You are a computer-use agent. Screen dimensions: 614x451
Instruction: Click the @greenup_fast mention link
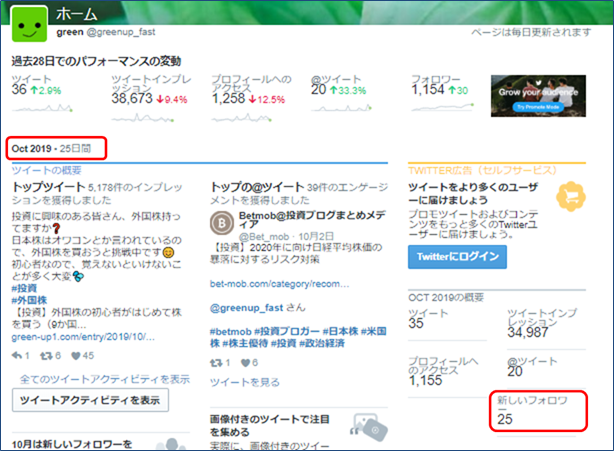pos(246,308)
